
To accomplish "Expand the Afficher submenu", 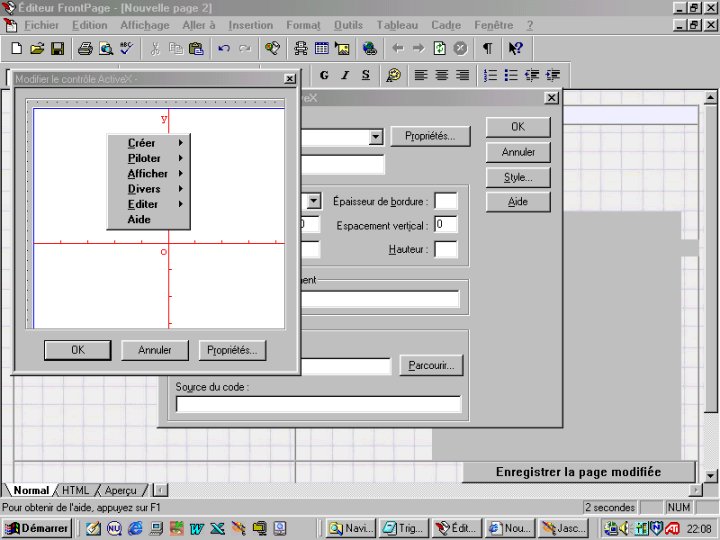I will click(x=149, y=174).
